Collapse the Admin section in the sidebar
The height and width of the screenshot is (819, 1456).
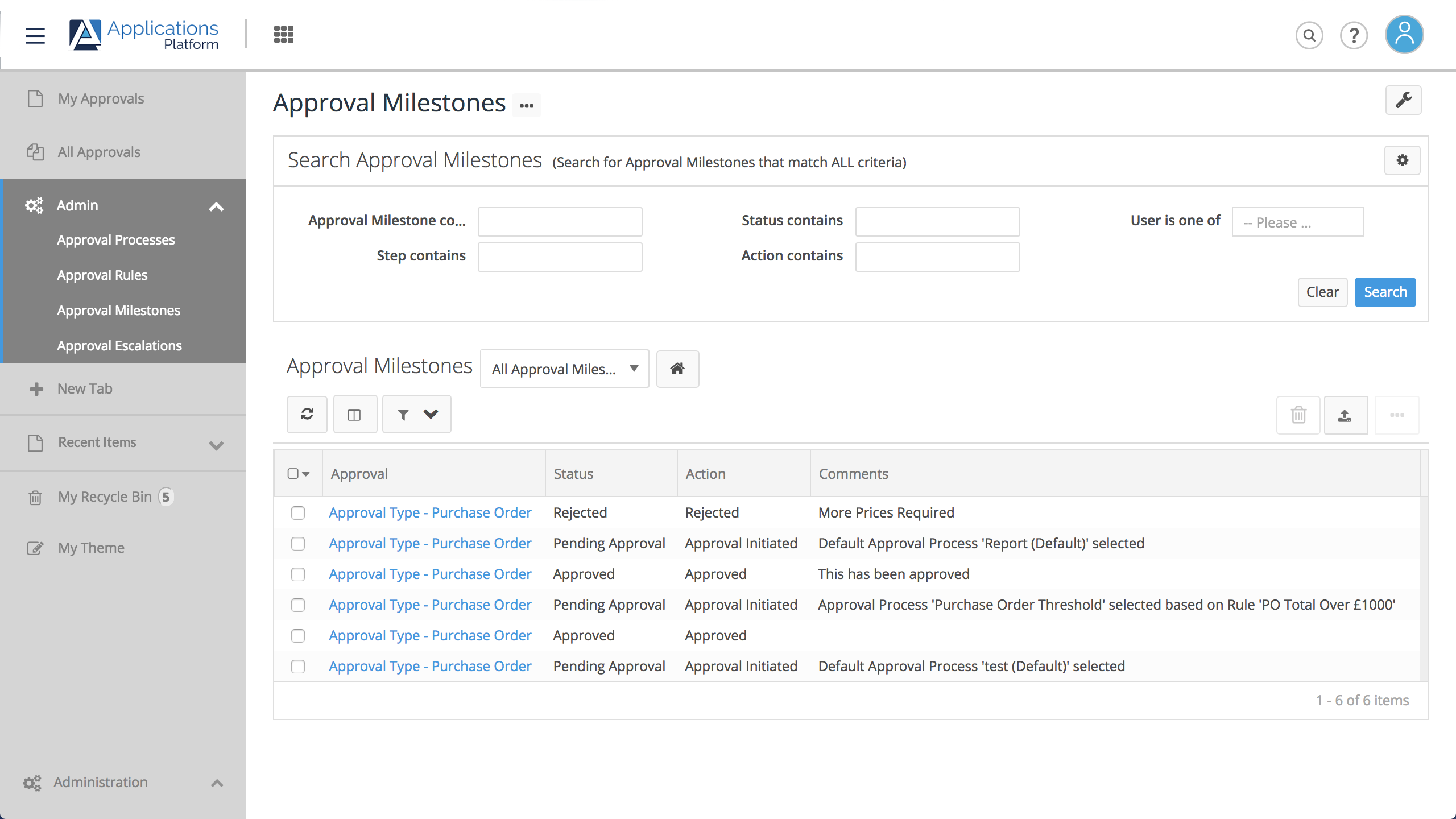click(216, 205)
